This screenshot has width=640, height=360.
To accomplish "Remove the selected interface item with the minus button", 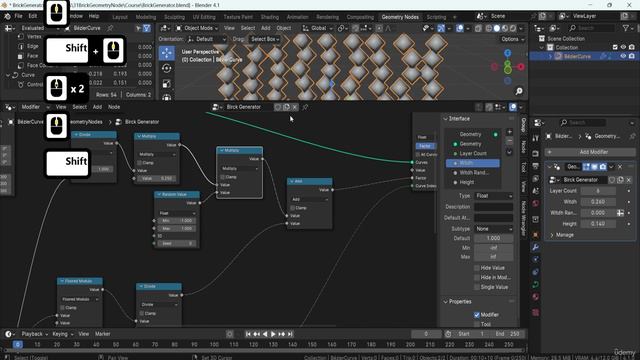I will coord(509,141).
